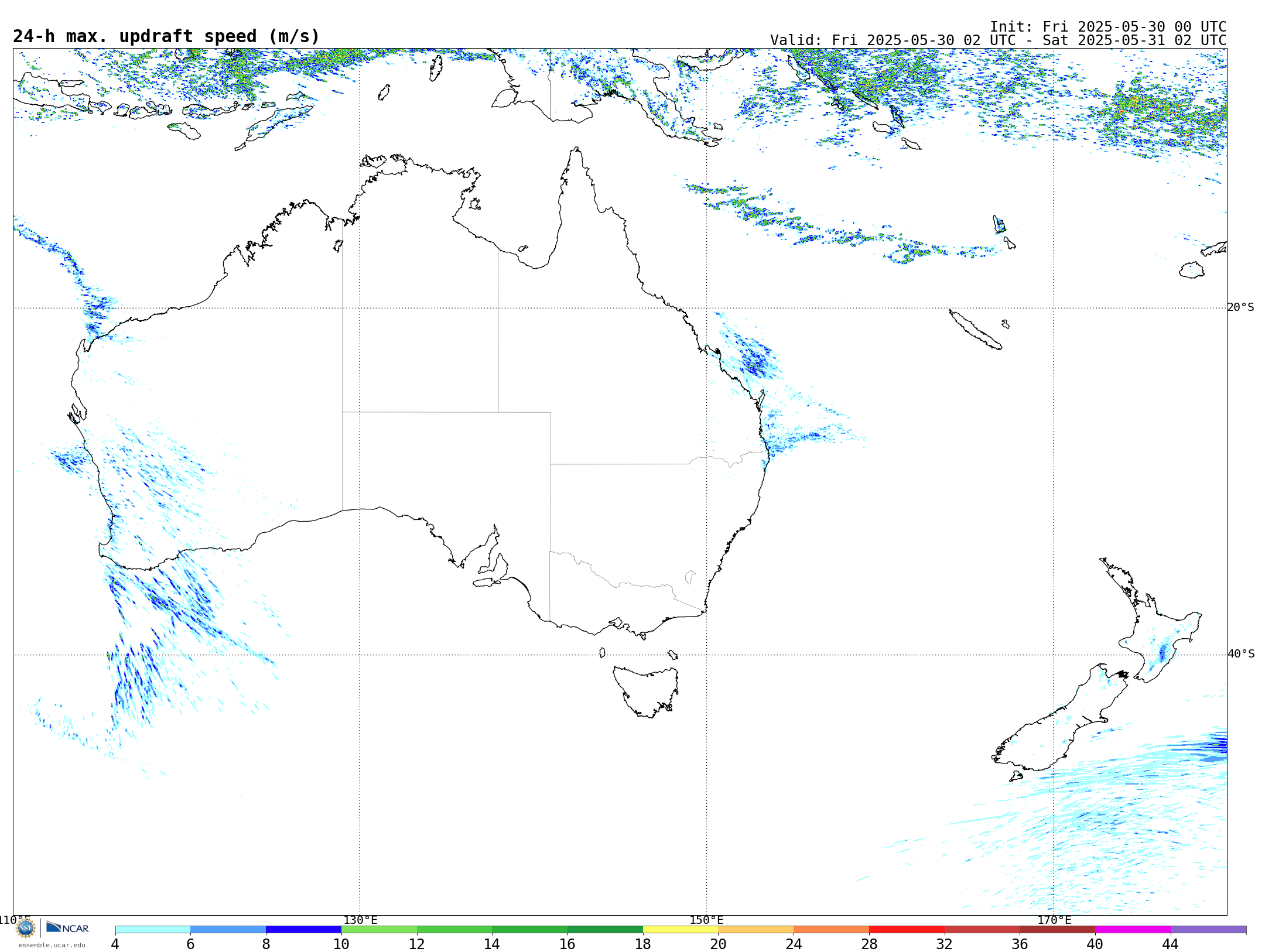
Task: Click colorbar tick label '18'
Action: (x=643, y=944)
